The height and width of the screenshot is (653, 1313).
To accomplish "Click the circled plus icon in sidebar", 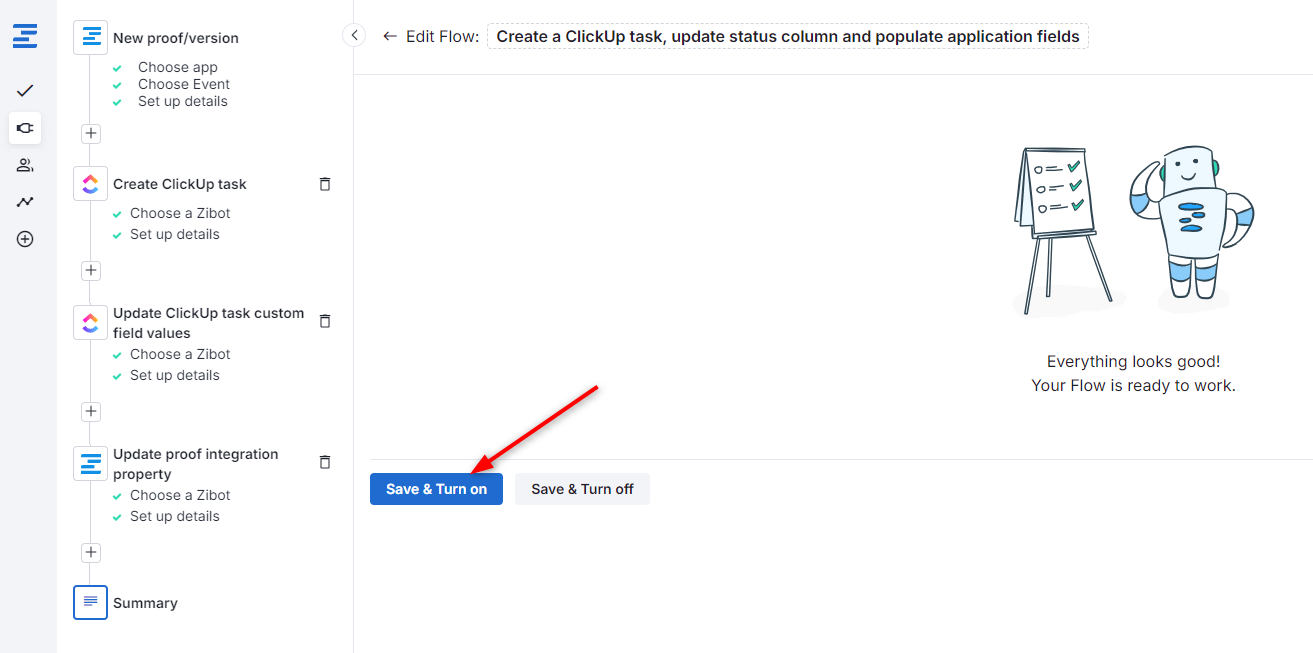I will click(25, 239).
